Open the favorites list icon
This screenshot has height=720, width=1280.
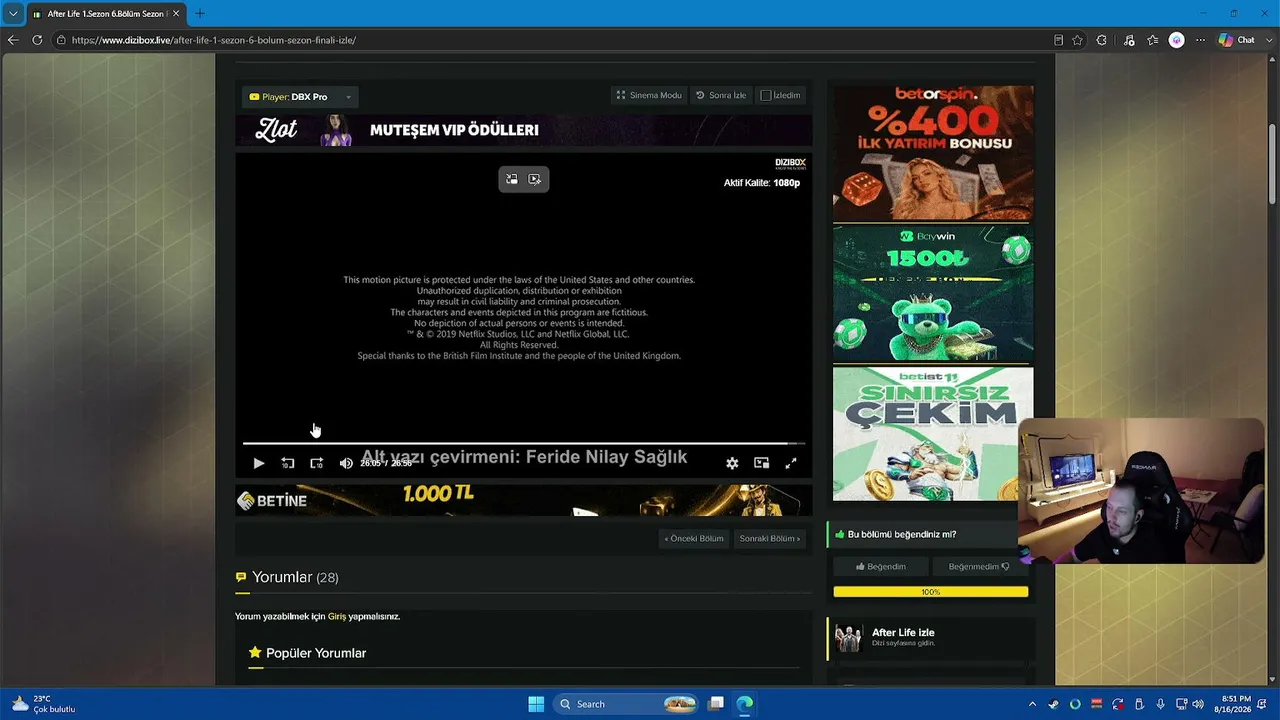click(x=1153, y=40)
